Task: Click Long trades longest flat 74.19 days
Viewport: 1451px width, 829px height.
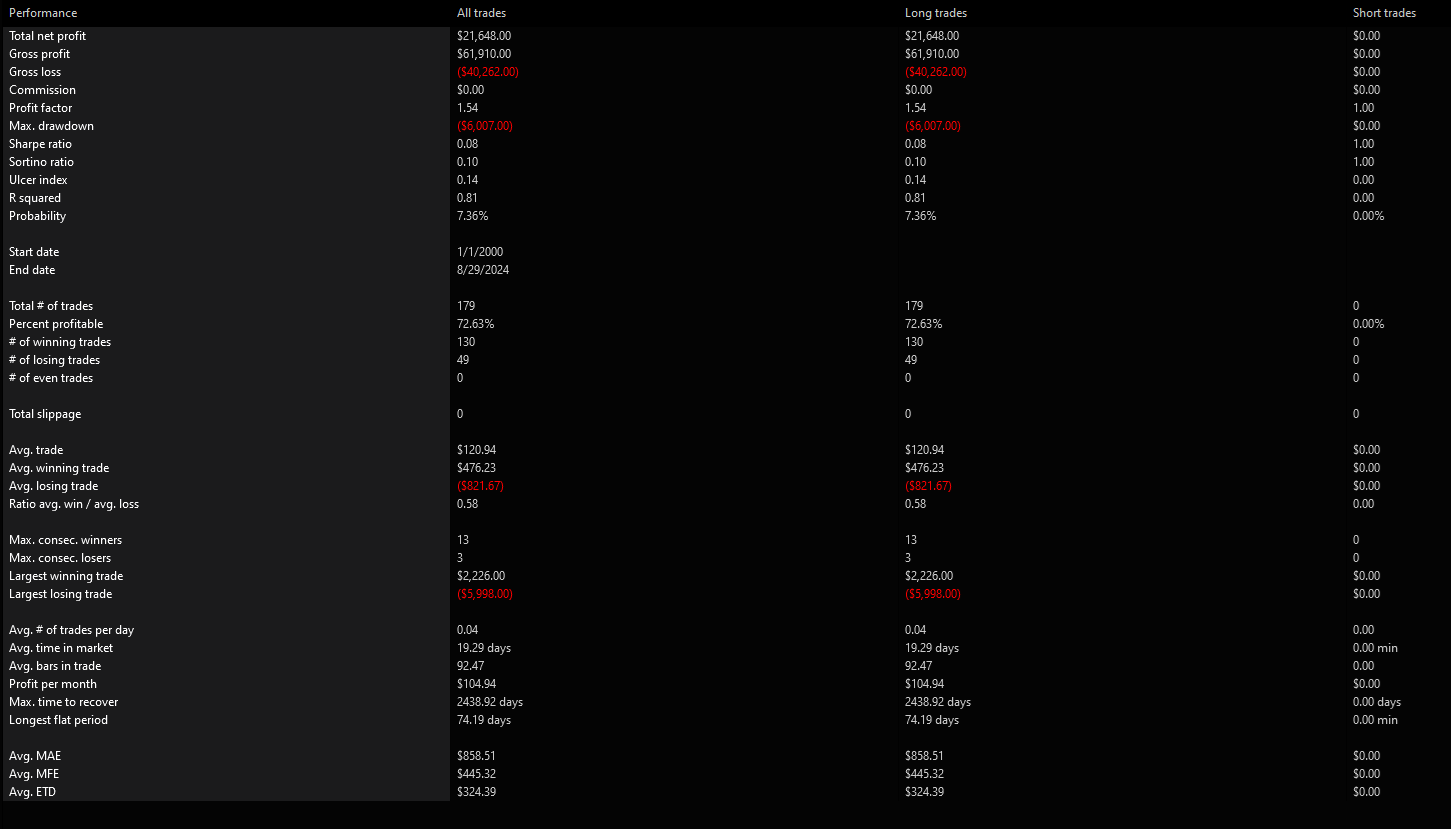Action: (x=932, y=720)
